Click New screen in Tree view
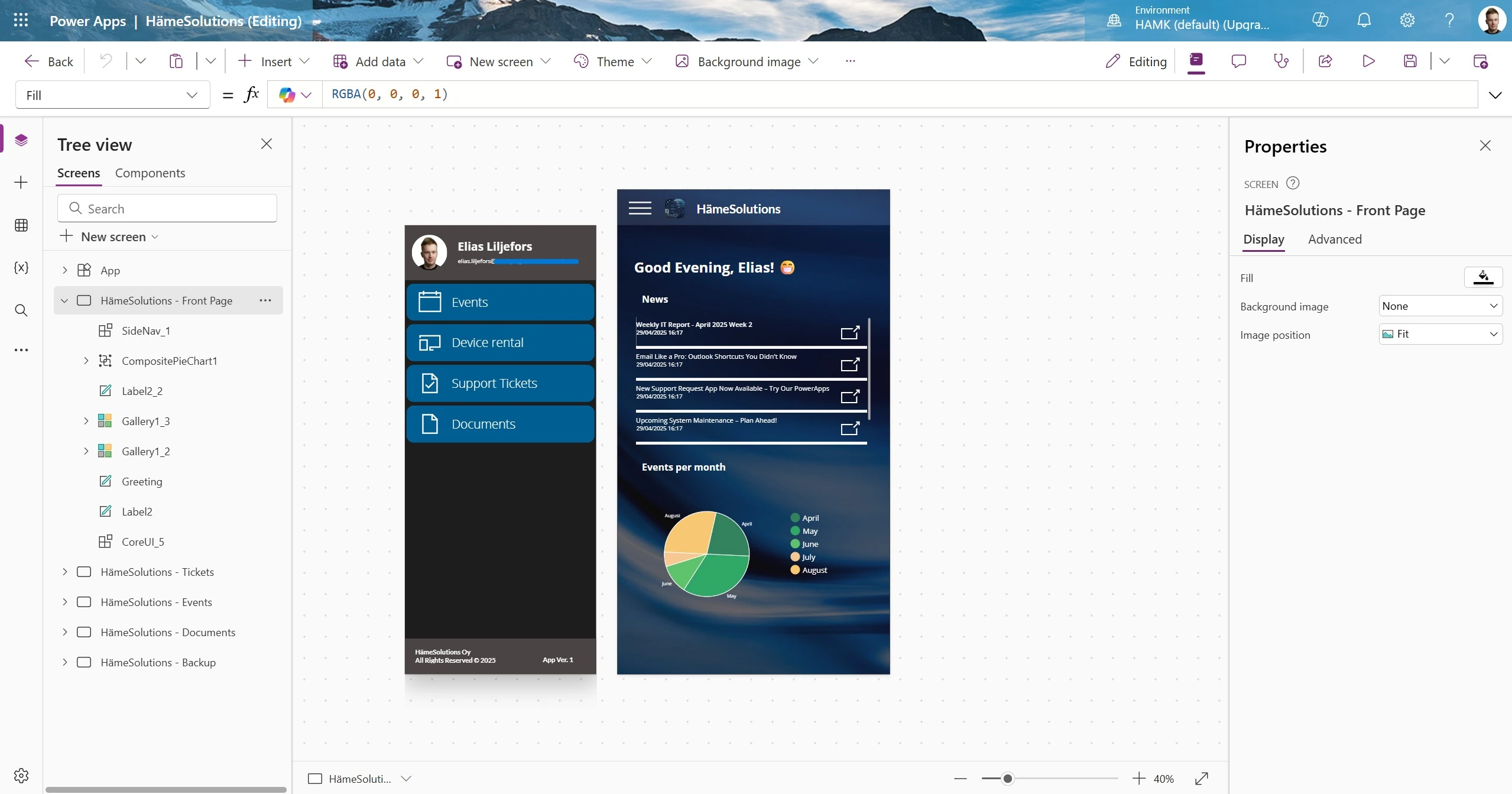 point(109,236)
